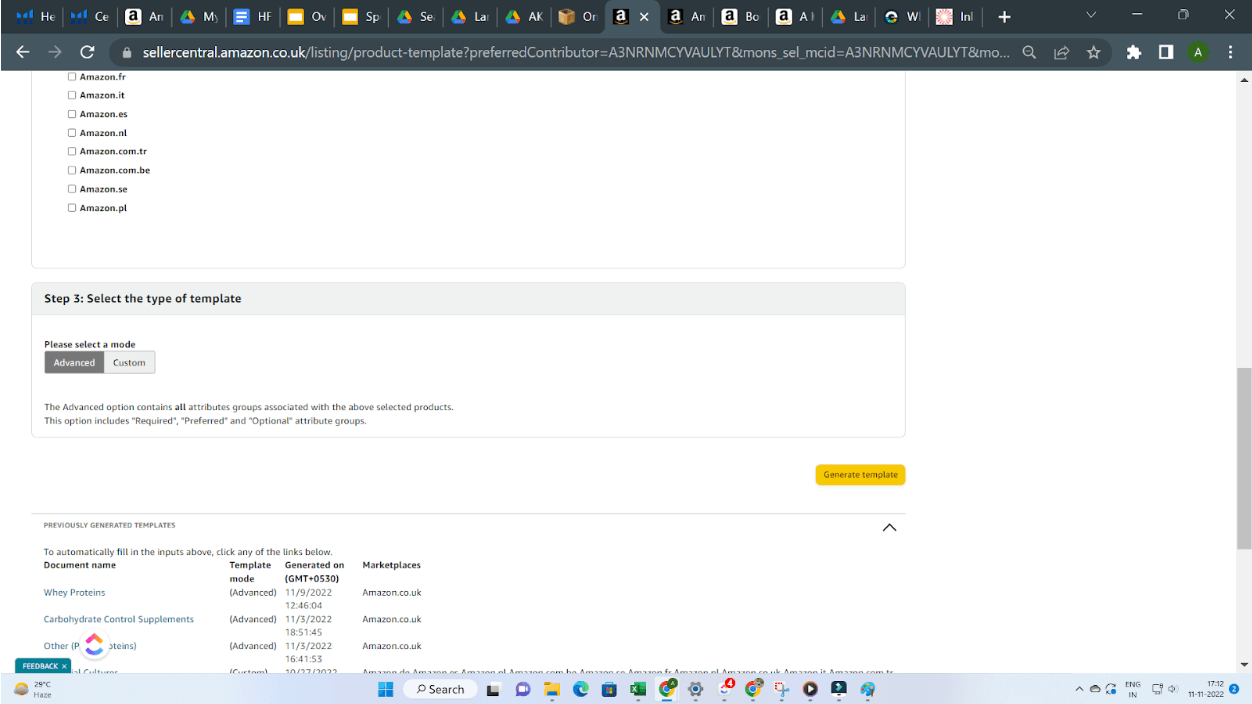Open the Windows Start menu
1252x704 pixels.
click(x=385, y=689)
